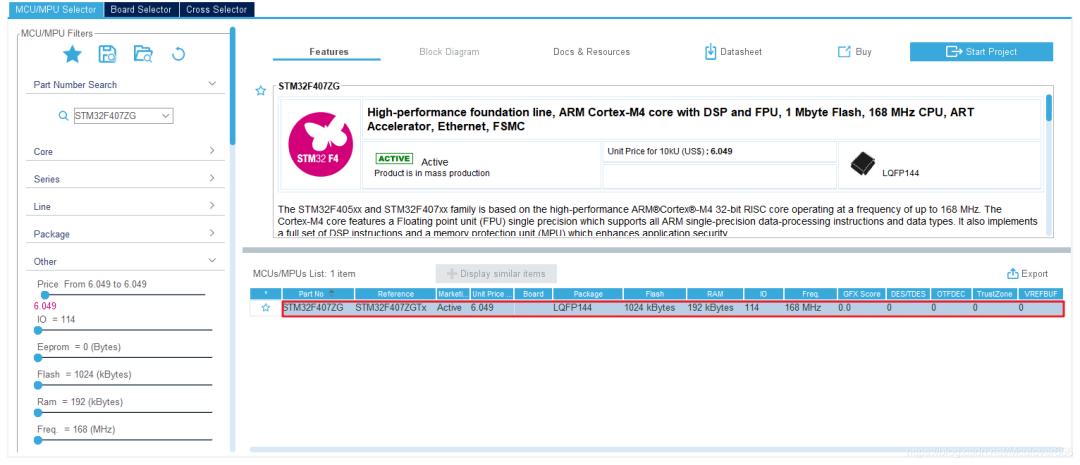Click the favorites star filter icon
This screenshot has height=465, width=1080.
(72, 54)
